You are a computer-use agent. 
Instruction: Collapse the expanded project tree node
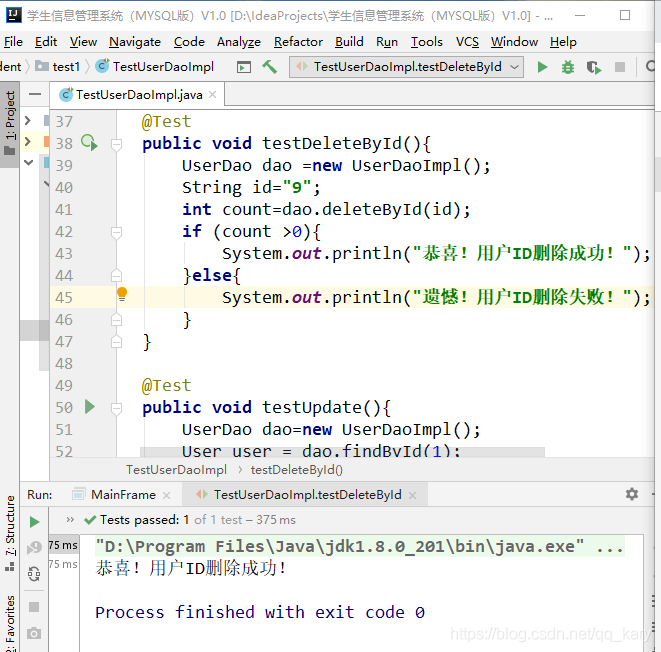click(28, 162)
